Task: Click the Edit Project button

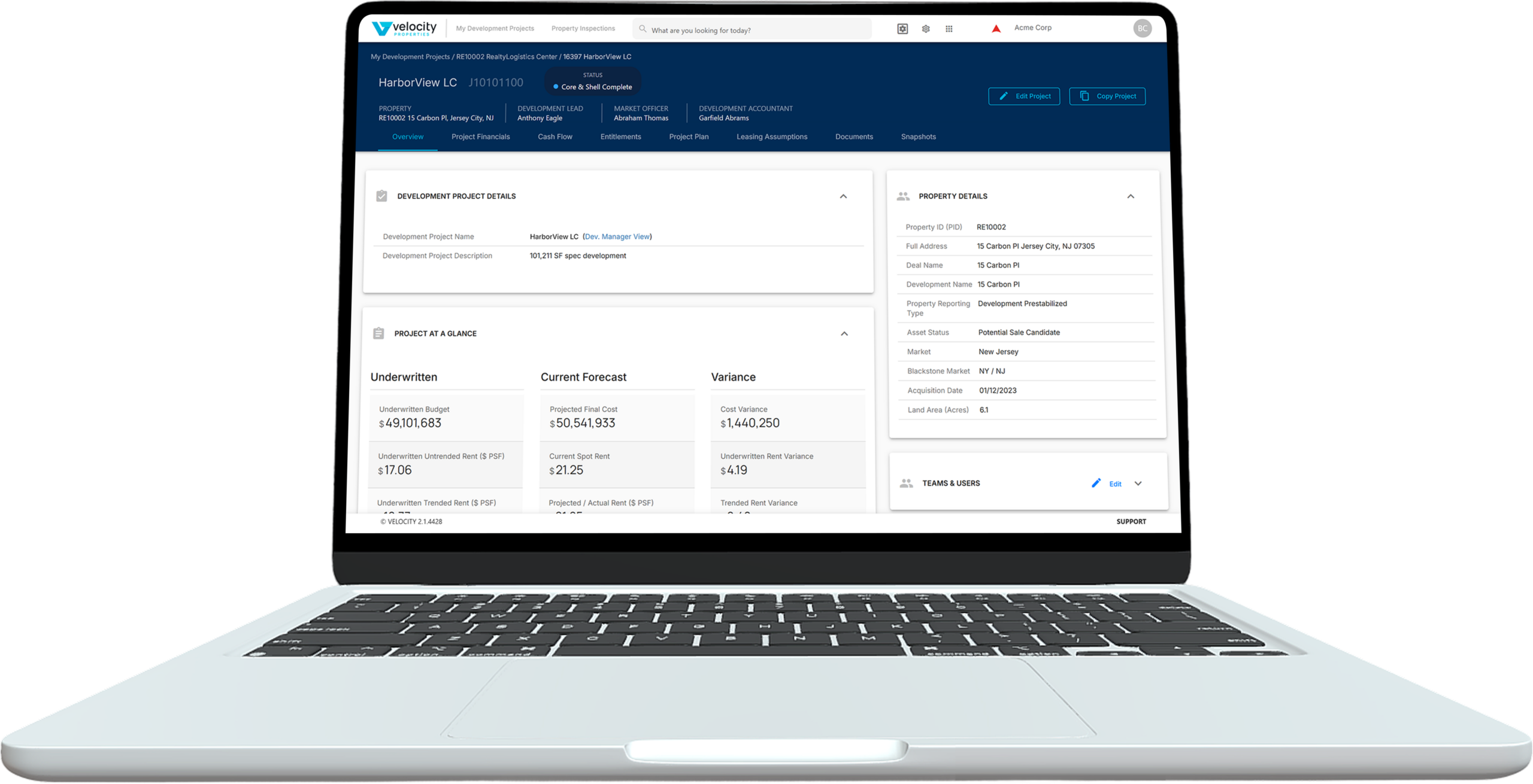Action: pyautogui.click(x=1024, y=96)
